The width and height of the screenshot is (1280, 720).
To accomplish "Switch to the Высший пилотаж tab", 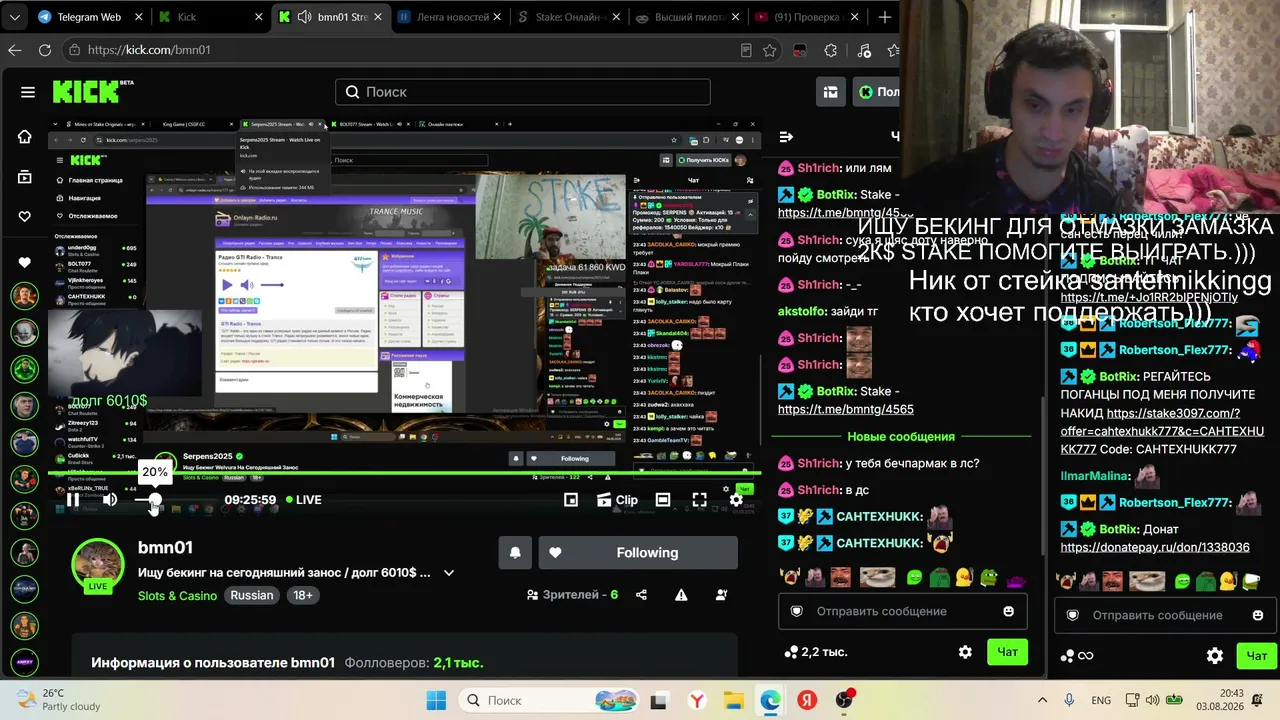I will coord(686,17).
